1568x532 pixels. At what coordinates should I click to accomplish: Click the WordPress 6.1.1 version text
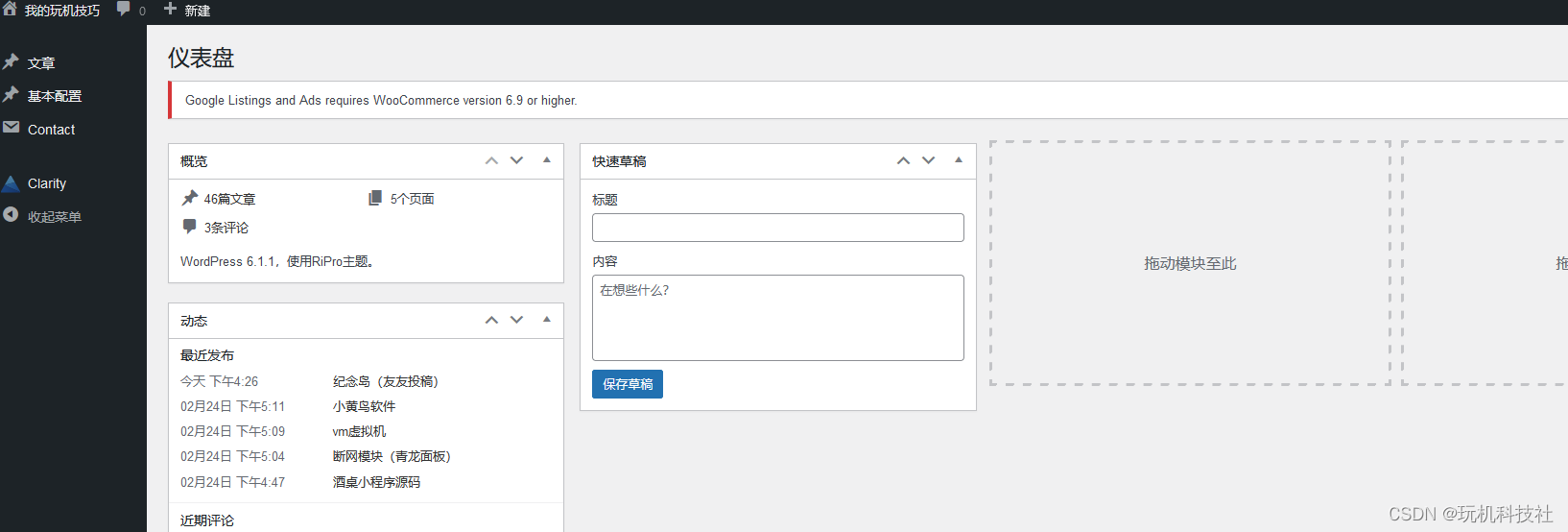(278, 261)
